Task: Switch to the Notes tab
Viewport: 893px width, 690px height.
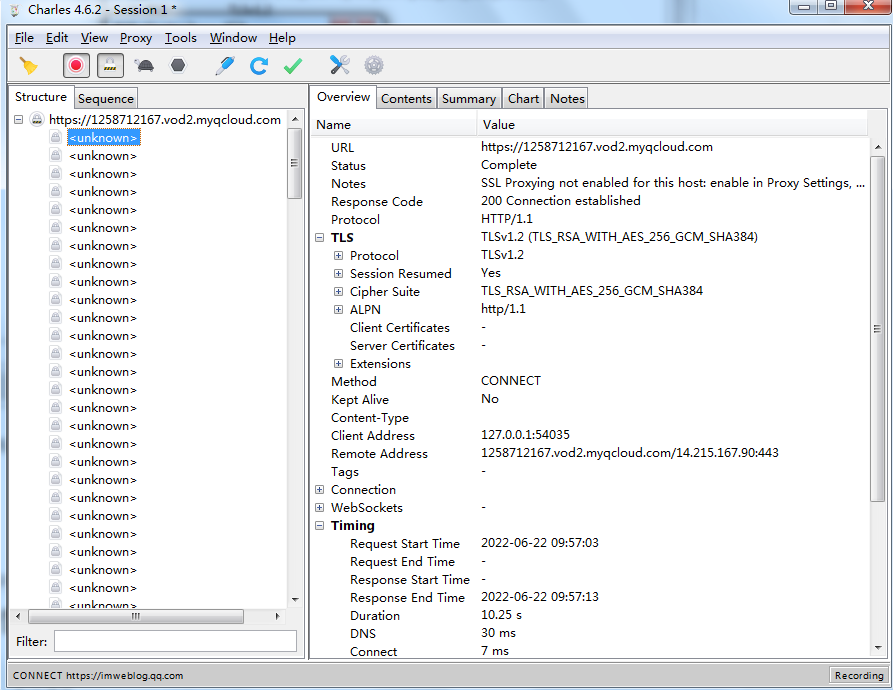Action: click(567, 98)
